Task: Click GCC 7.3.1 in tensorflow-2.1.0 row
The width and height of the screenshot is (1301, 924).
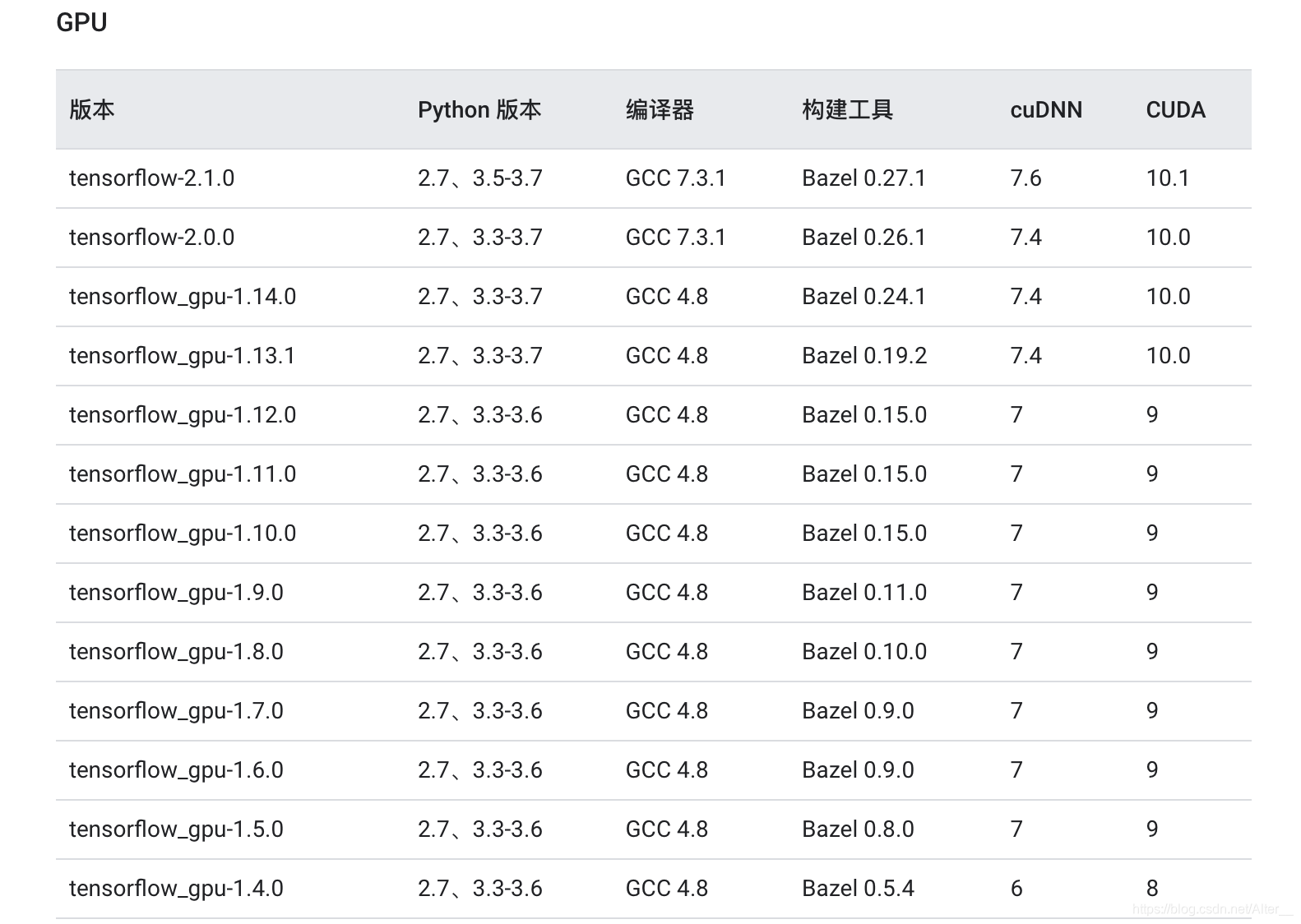Action: point(676,178)
